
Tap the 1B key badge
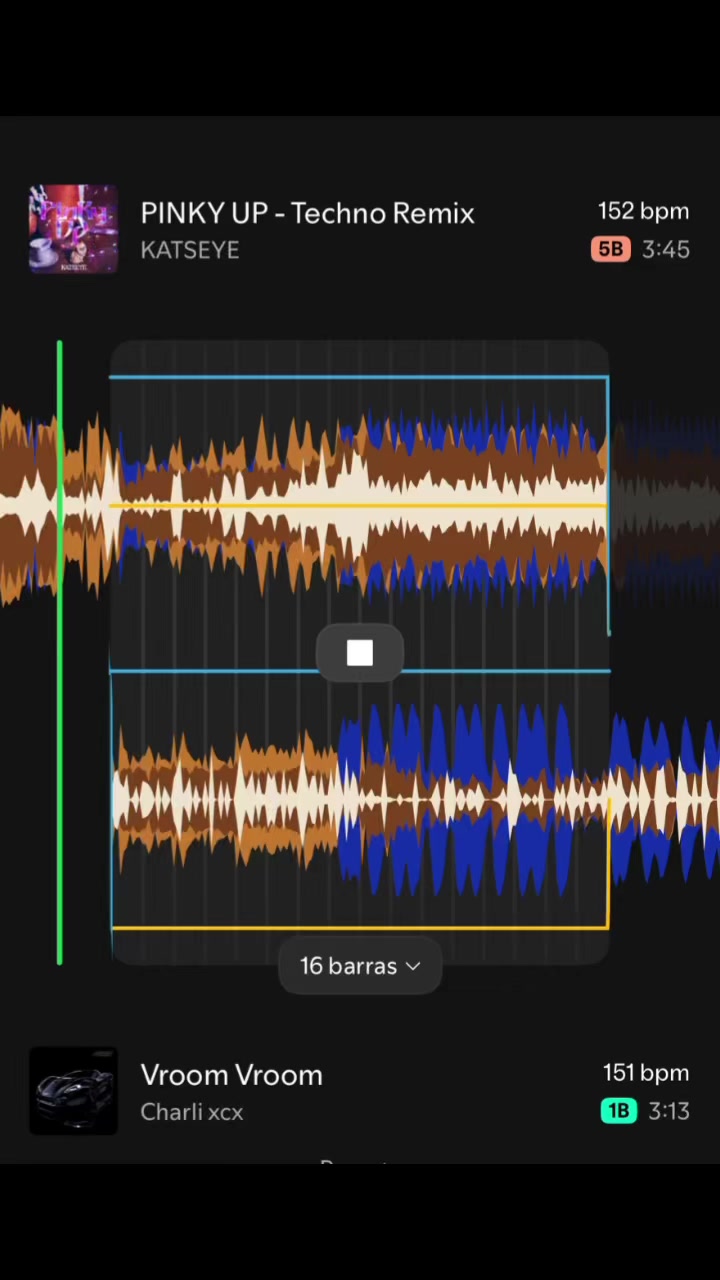[x=618, y=1110]
